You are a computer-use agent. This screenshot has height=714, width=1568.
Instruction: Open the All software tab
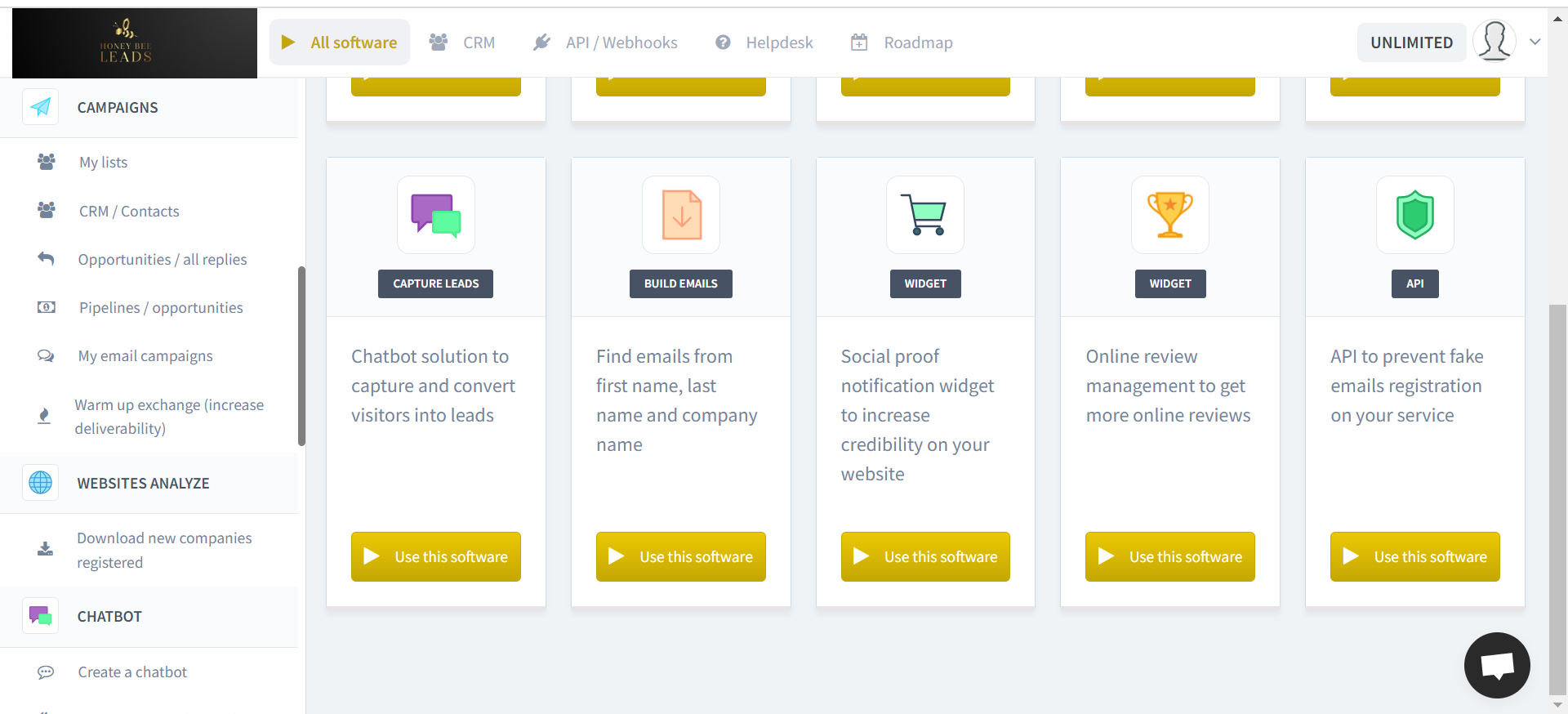(340, 42)
